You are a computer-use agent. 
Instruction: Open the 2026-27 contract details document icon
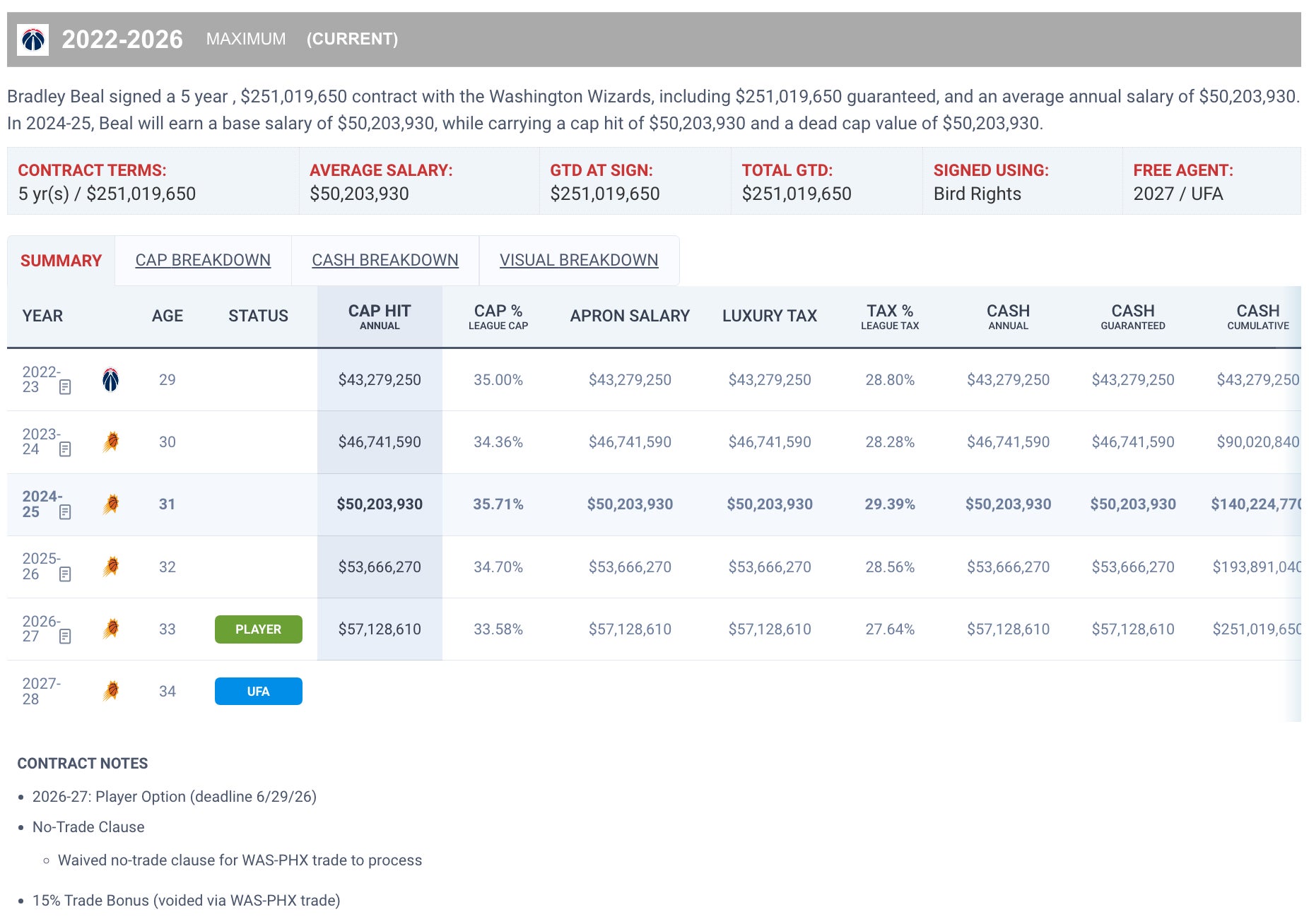tap(65, 636)
